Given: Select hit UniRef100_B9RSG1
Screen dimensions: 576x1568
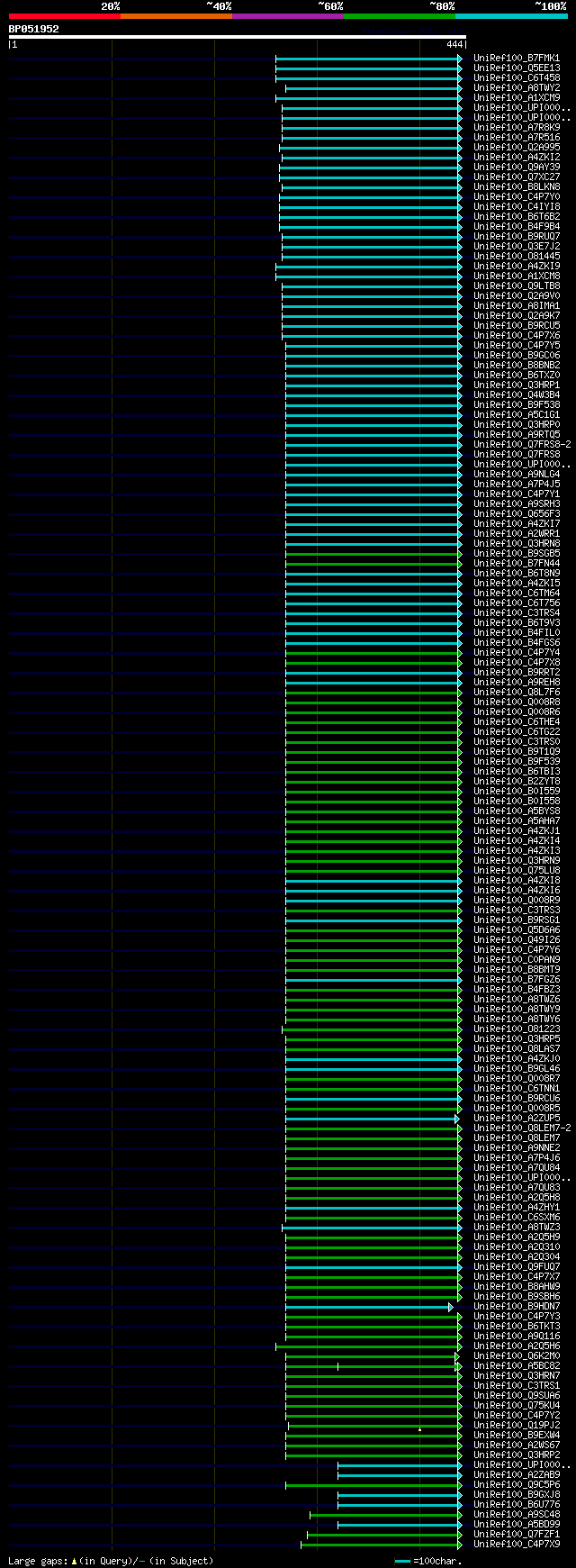Looking at the screenshot, I should [x=517, y=920].
